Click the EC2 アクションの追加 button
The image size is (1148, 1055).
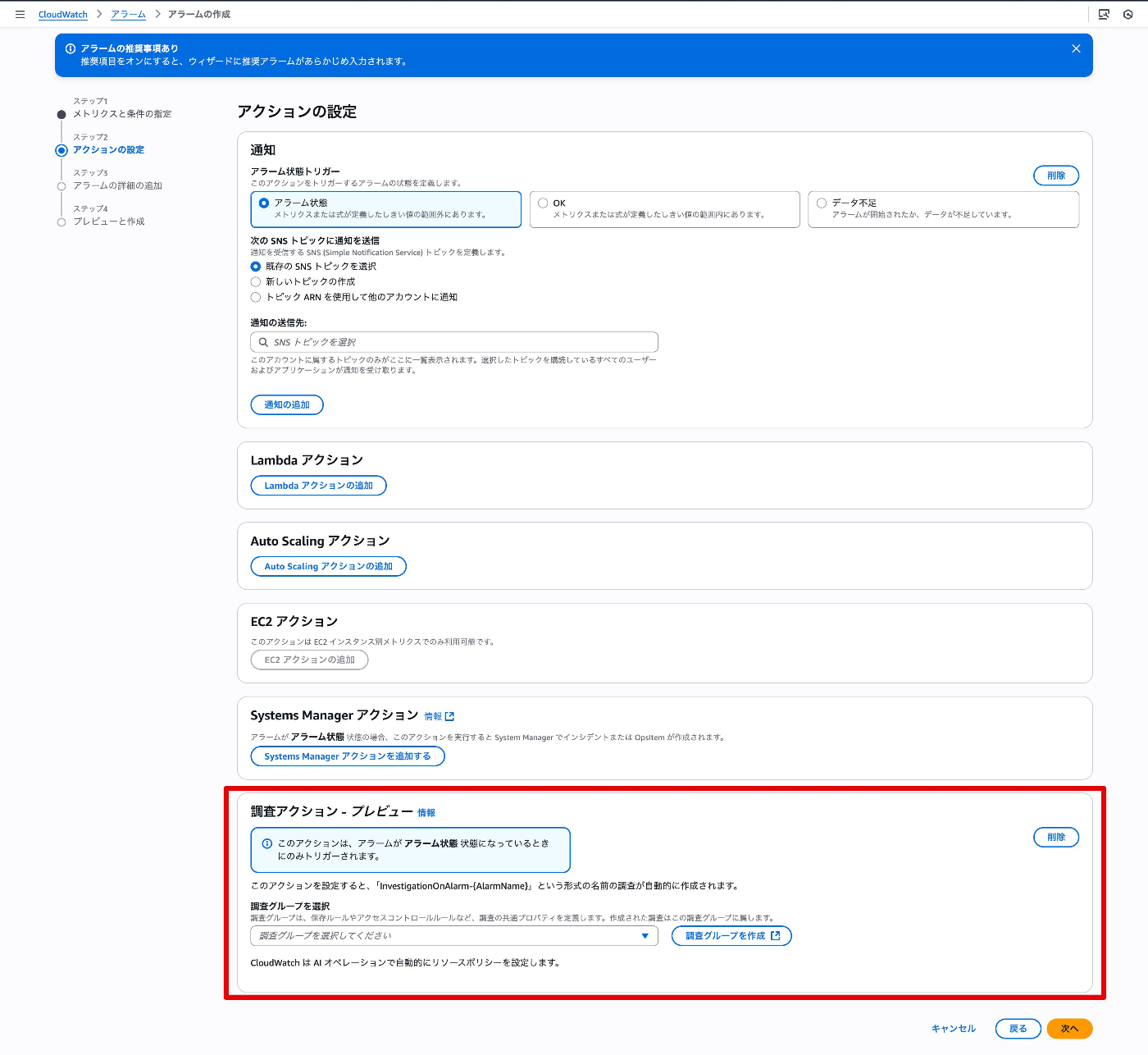pyautogui.click(x=309, y=660)
